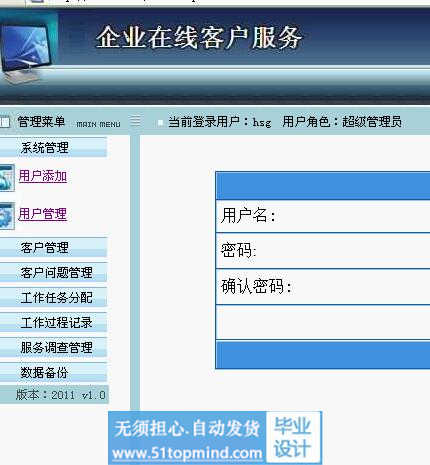This screenshot has width=430, height=465.
Task: Toggle the checkbox next to 管理菜单
Action: click(5, 122)
